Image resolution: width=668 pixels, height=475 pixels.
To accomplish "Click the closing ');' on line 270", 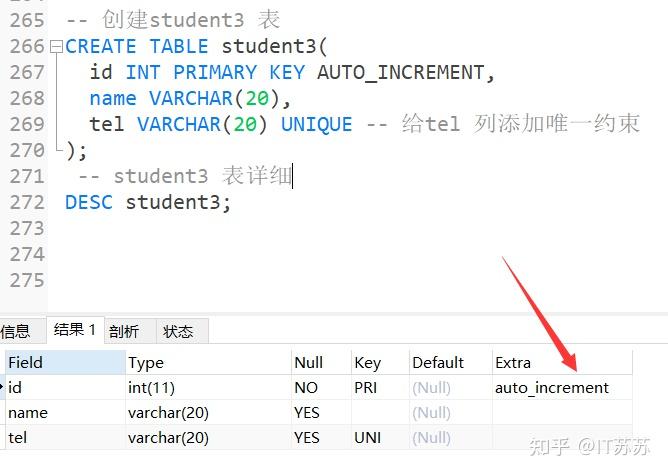I will click(77, 150).
